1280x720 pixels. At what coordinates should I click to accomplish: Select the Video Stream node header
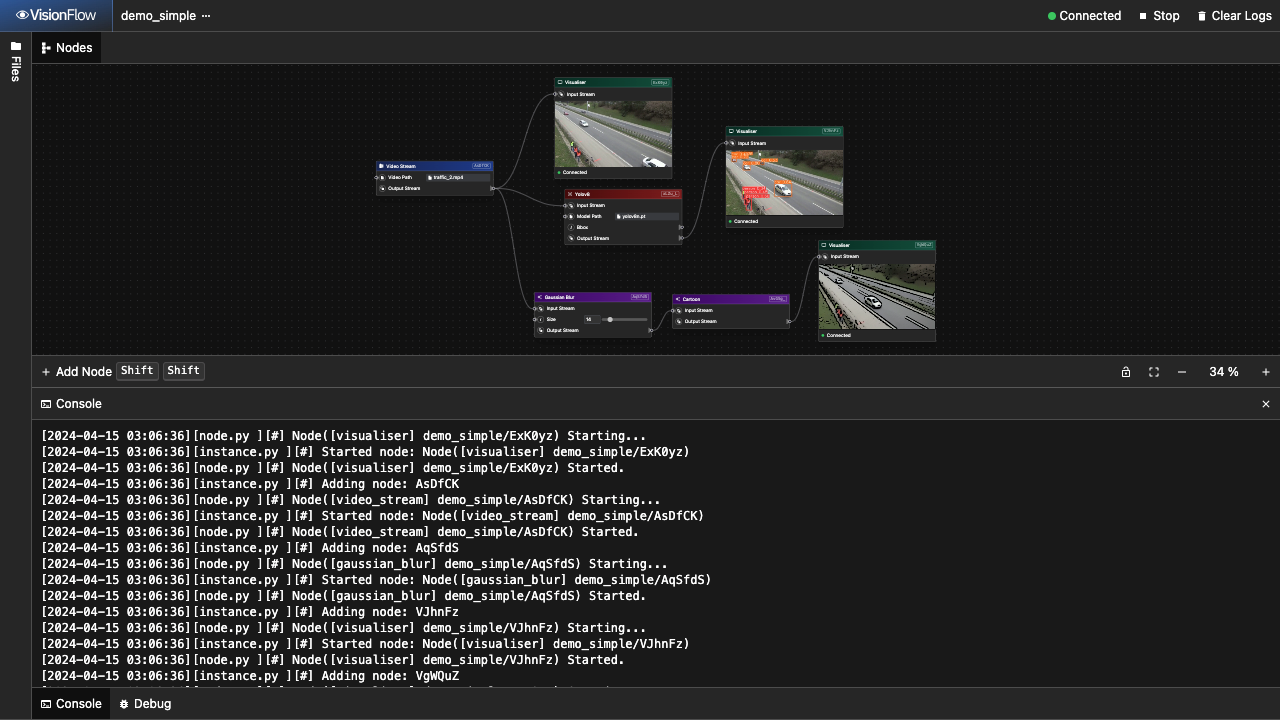click(x=435, y=166)
